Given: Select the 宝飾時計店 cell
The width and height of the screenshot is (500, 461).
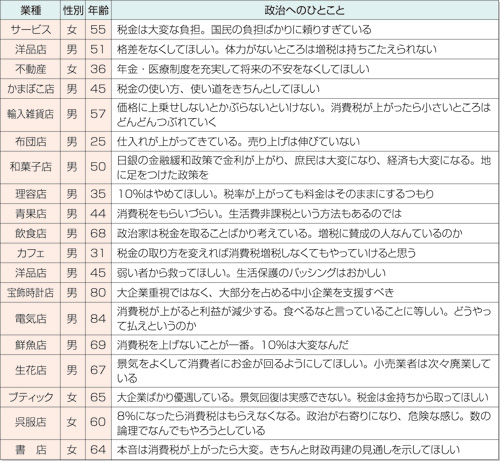Looking at the screenshot, I should pyautogui.click(x=30, y=292).
